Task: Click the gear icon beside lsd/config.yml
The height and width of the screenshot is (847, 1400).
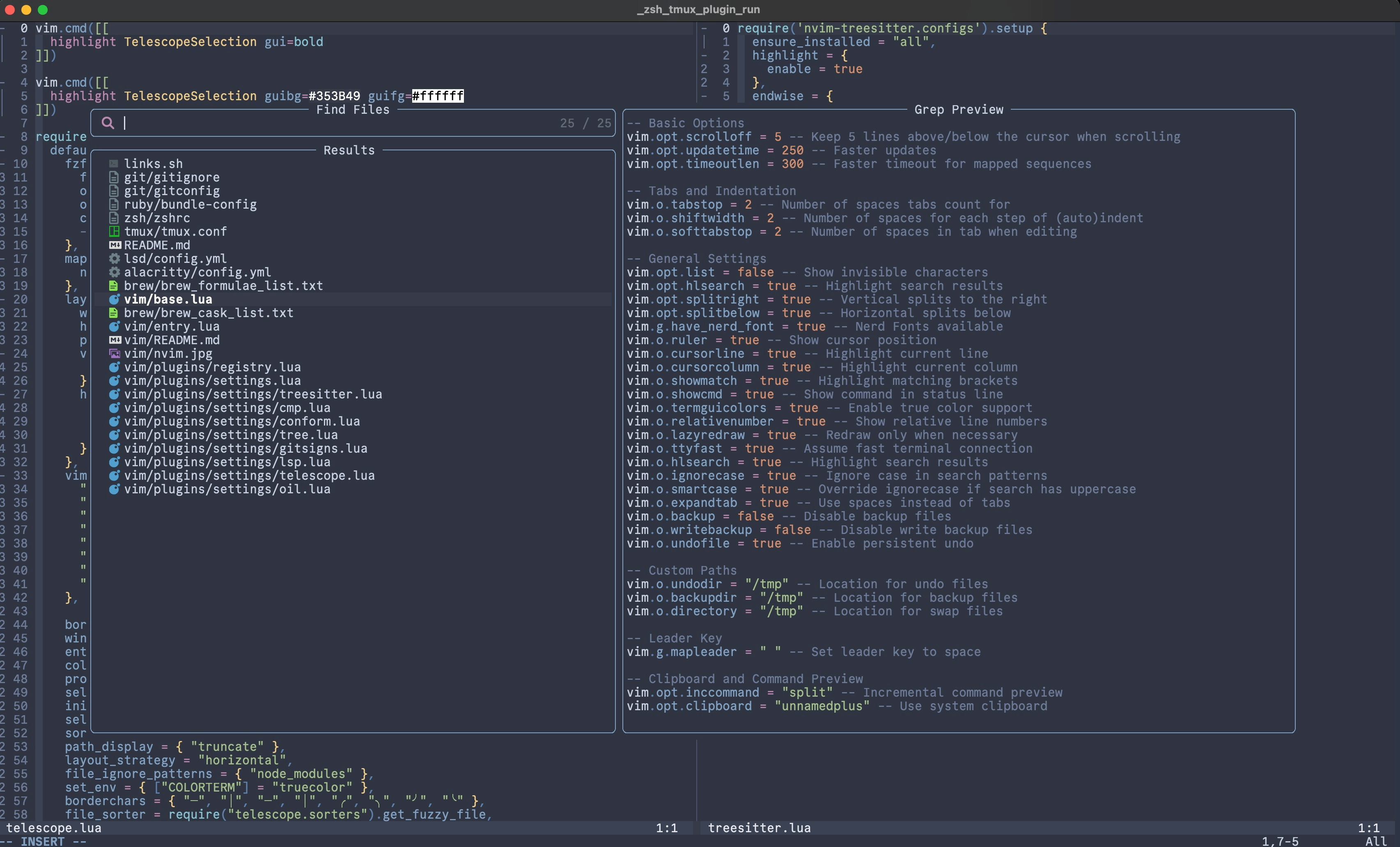Action: tap(114, 259)
